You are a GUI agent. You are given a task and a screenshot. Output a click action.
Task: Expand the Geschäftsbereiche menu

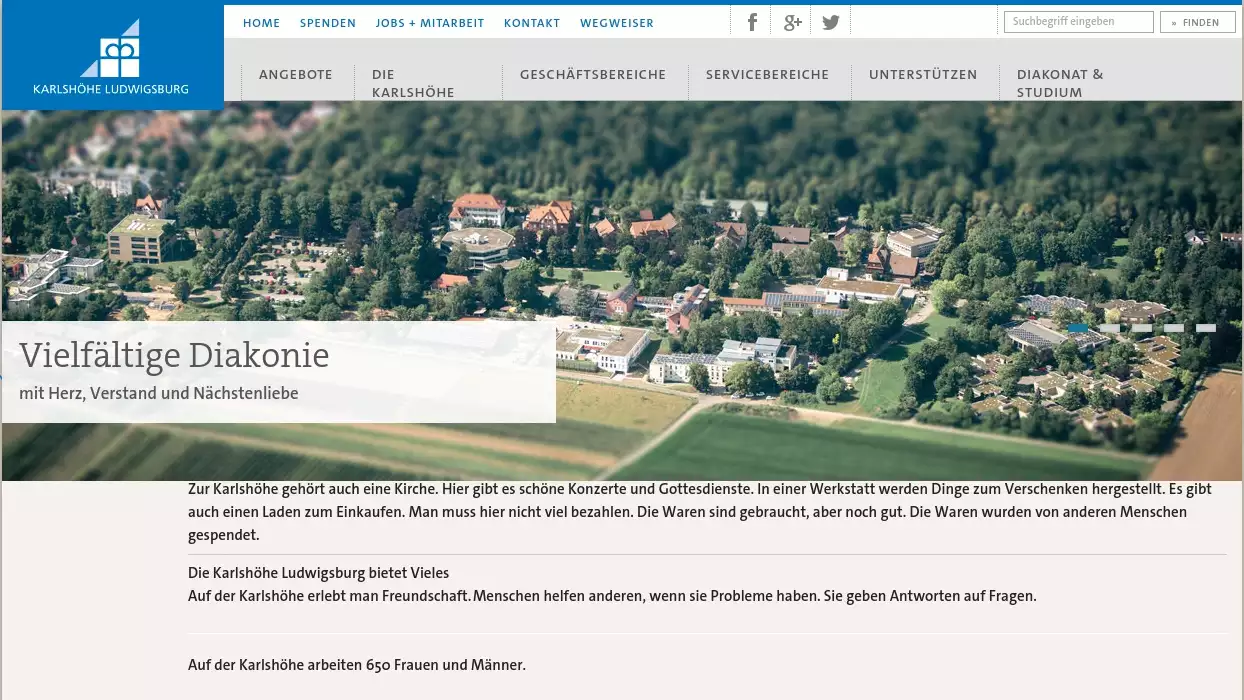click(592, 74)
